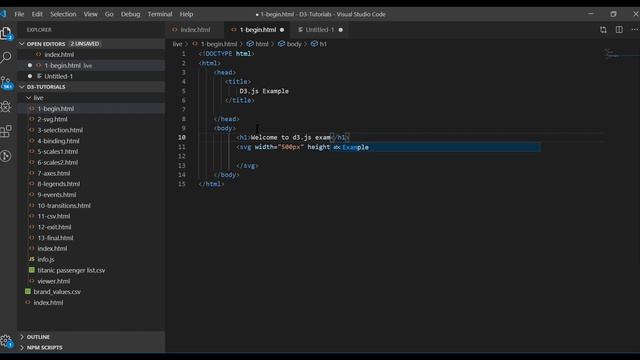
Task: Split the editor with the split icon
Action: 619,30
